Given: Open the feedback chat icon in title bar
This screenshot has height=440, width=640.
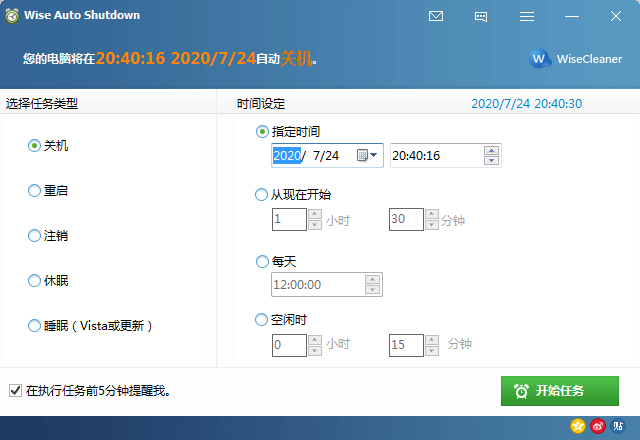Looking at the screenshot, I should click(x=481, y=16).
